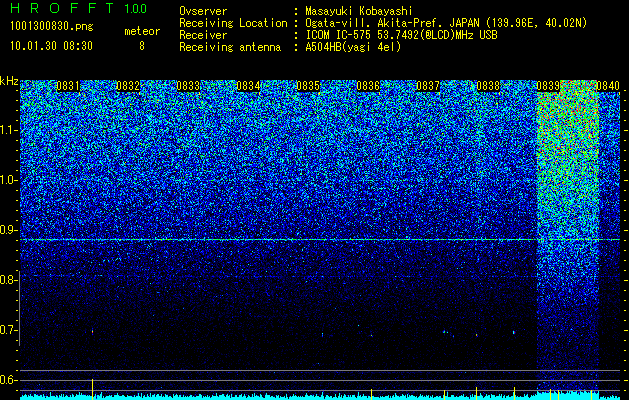This screenshot has width=629, height=400.
Task: Click the 0832 time marker
Action: tap(128, 86)
